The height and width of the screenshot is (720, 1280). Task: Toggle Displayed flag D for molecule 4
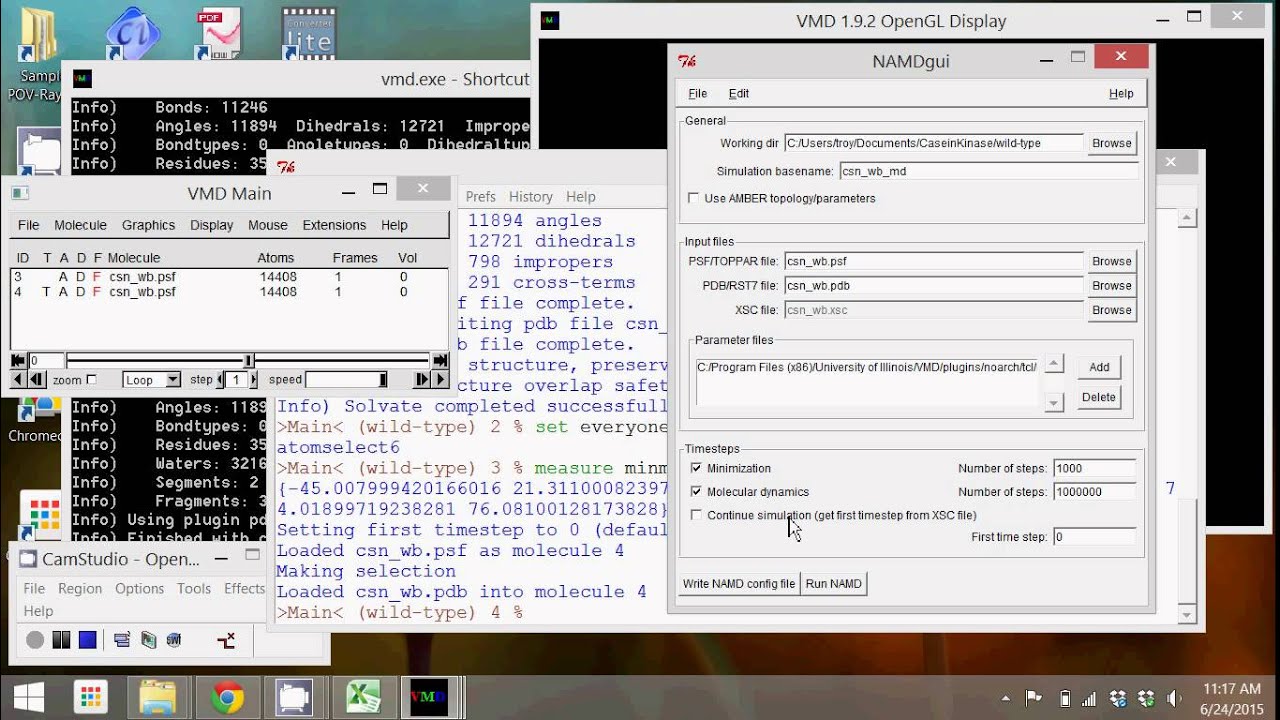tap(80, 292)
